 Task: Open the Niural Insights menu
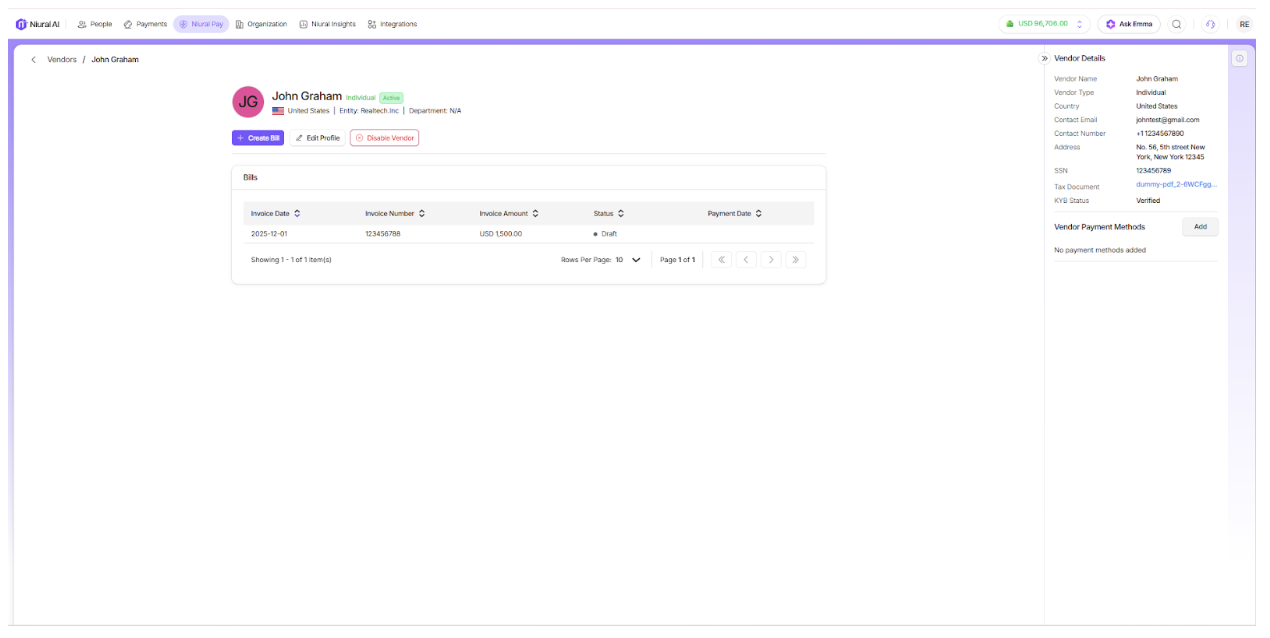coord(327,24)
